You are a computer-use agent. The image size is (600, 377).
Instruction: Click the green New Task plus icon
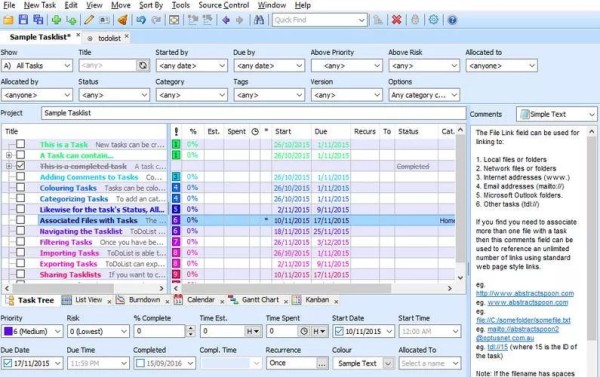tap(56, 20)
